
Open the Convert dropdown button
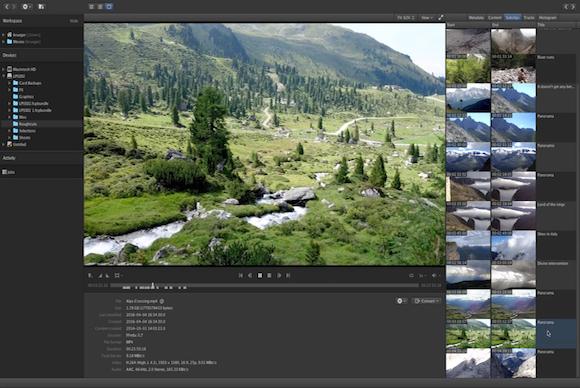point(427,301)
